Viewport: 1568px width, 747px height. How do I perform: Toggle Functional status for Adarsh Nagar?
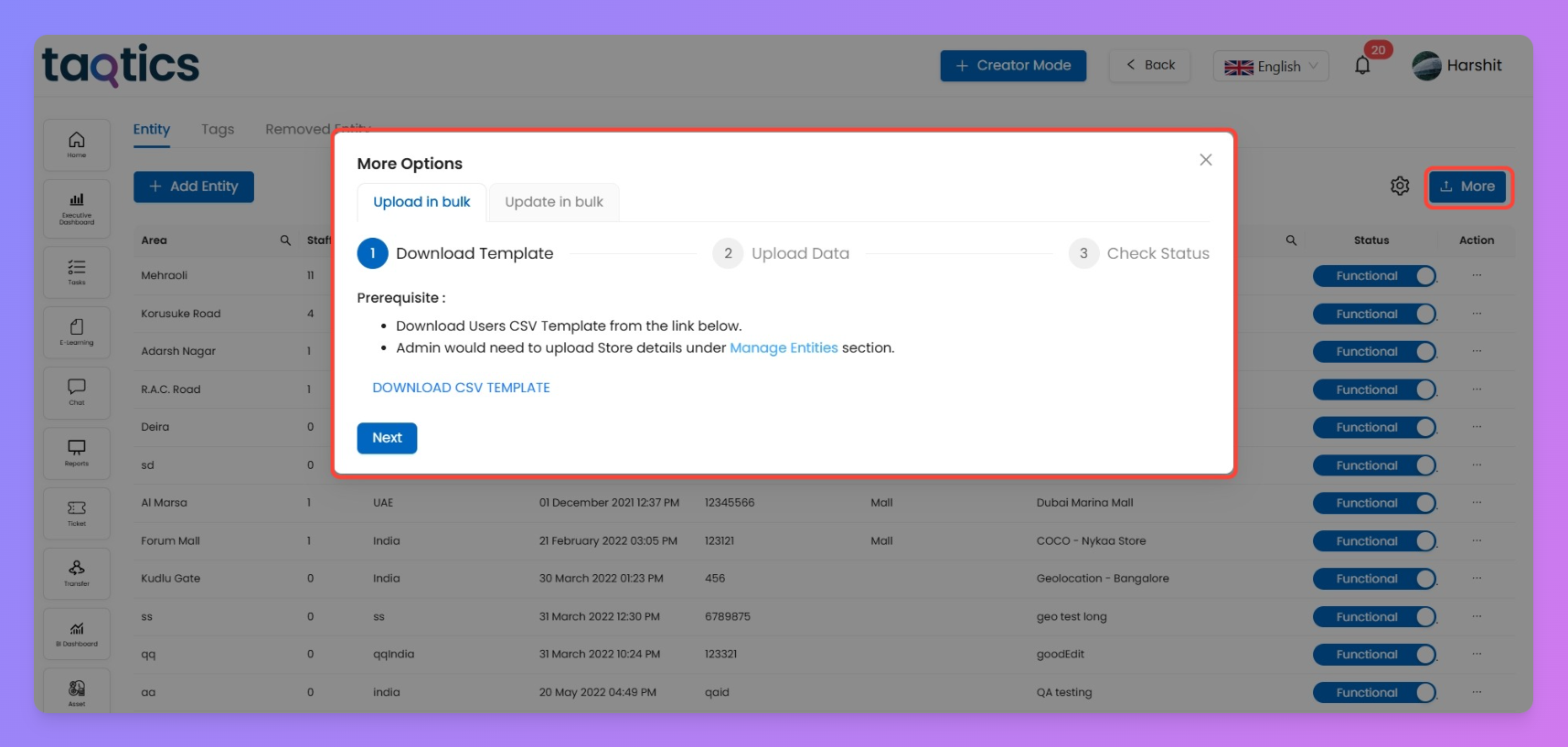[x=1374, y=352]
